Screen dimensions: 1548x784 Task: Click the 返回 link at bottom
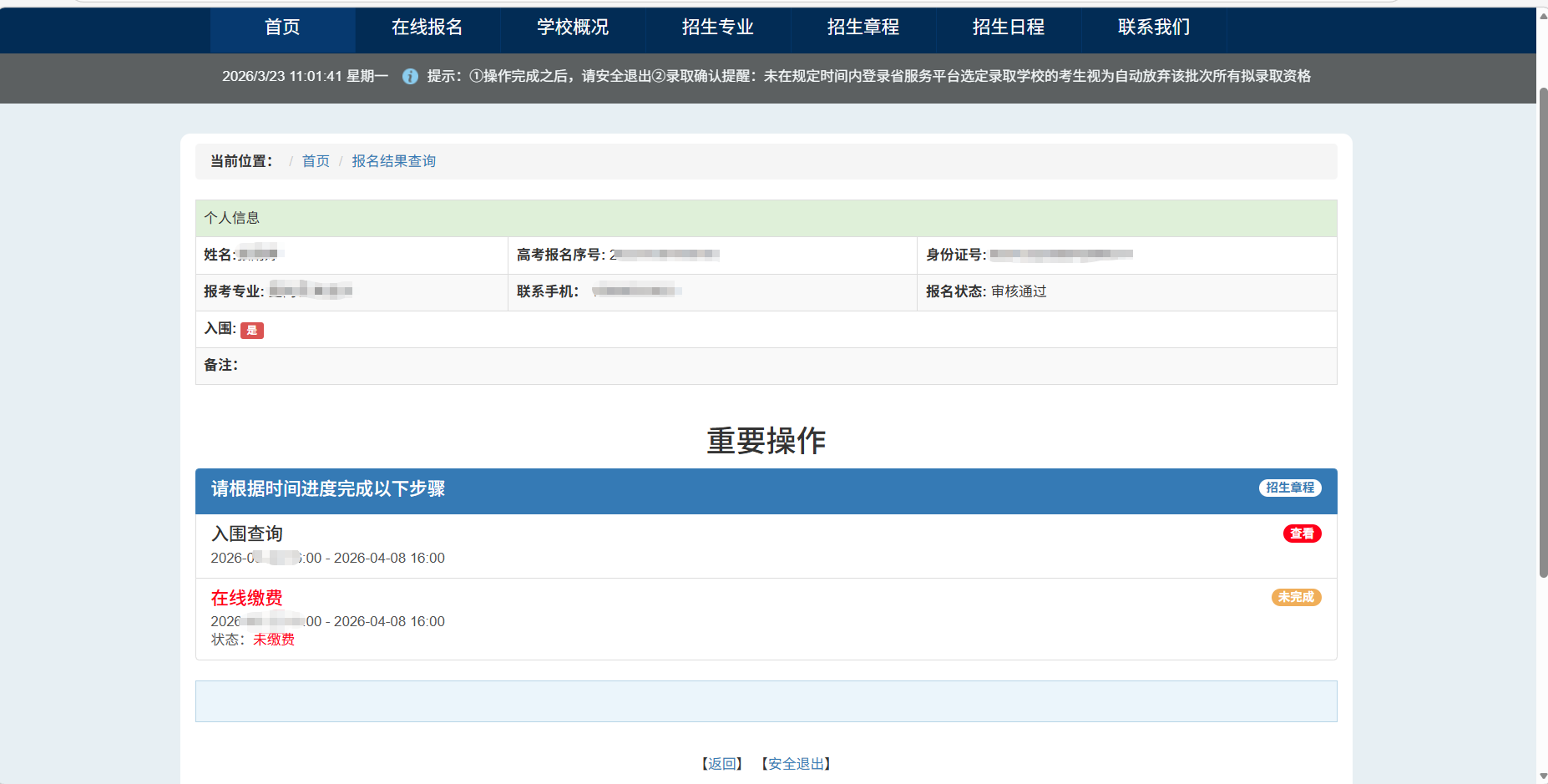click(x=722, y=764)
